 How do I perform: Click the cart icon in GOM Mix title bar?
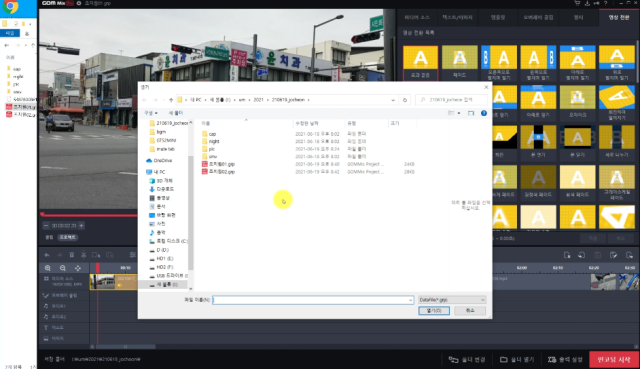[577, 3]
